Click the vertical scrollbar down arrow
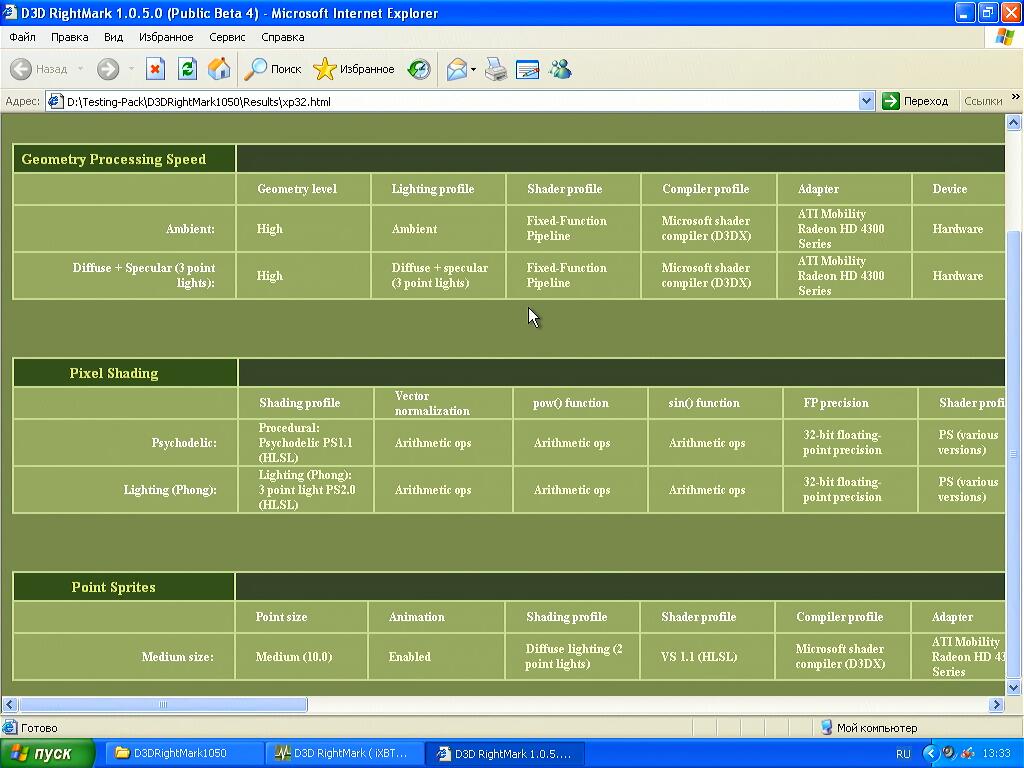Viewport: 1024px width, 768px height. [1014, 687]
